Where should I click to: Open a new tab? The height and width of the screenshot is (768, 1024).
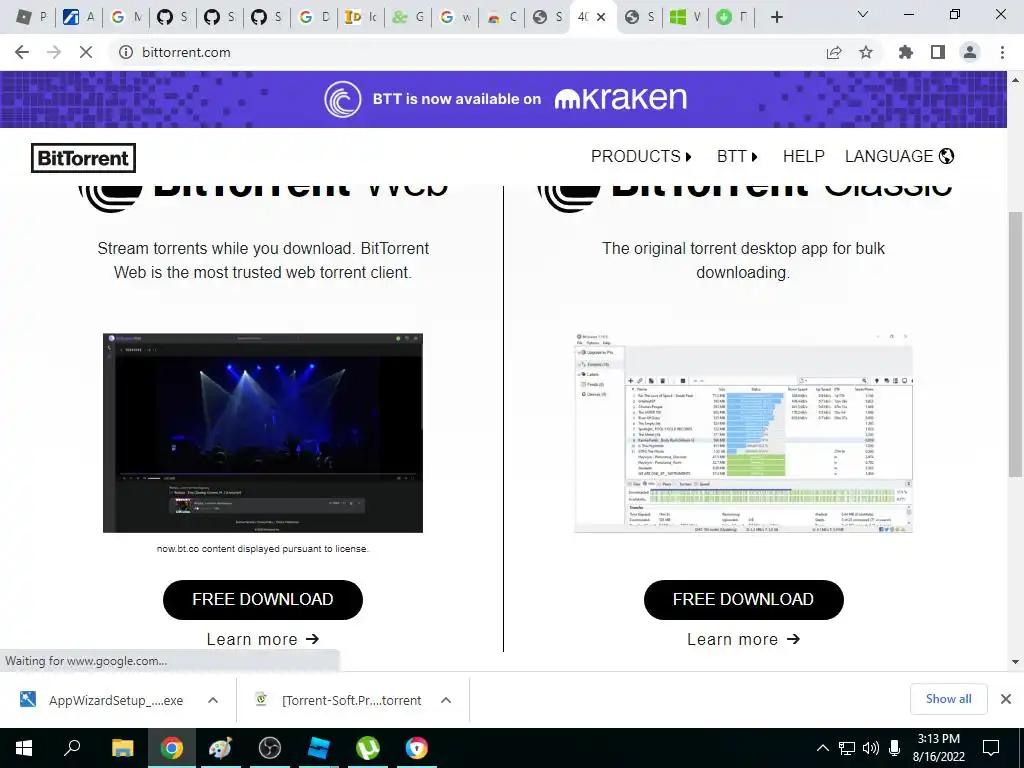776,17
